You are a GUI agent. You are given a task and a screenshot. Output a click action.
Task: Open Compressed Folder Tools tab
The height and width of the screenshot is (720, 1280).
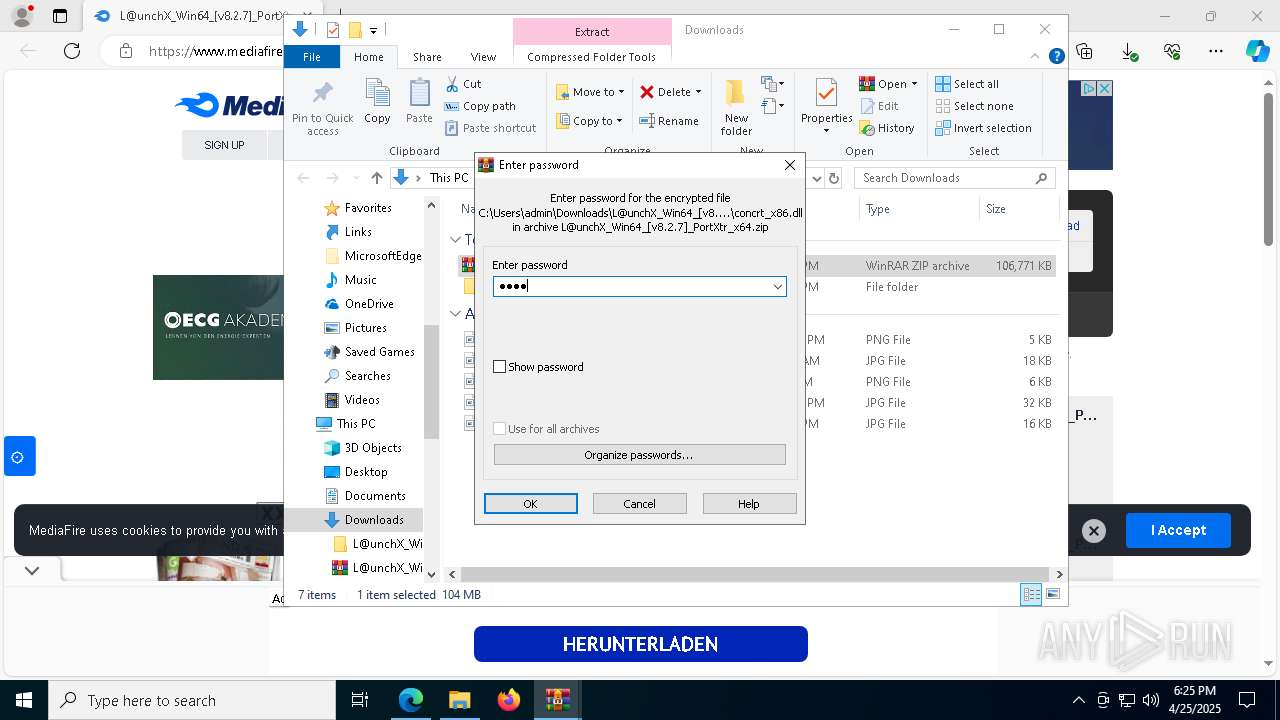point(591,57)
